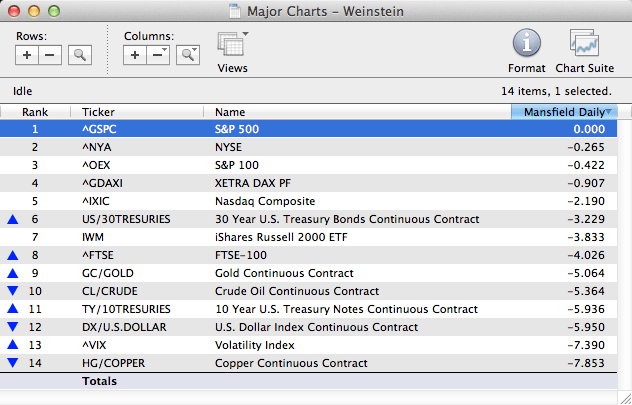Click the remove row minus button
Viewport: 632px width, 405px height.
tap(49, 55)
